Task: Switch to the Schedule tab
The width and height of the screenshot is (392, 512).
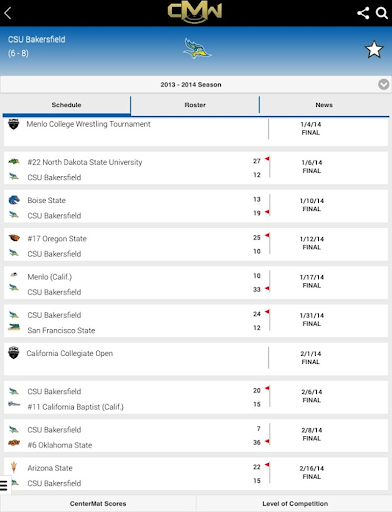Action: pyautogui.click(x=66, y=105)
